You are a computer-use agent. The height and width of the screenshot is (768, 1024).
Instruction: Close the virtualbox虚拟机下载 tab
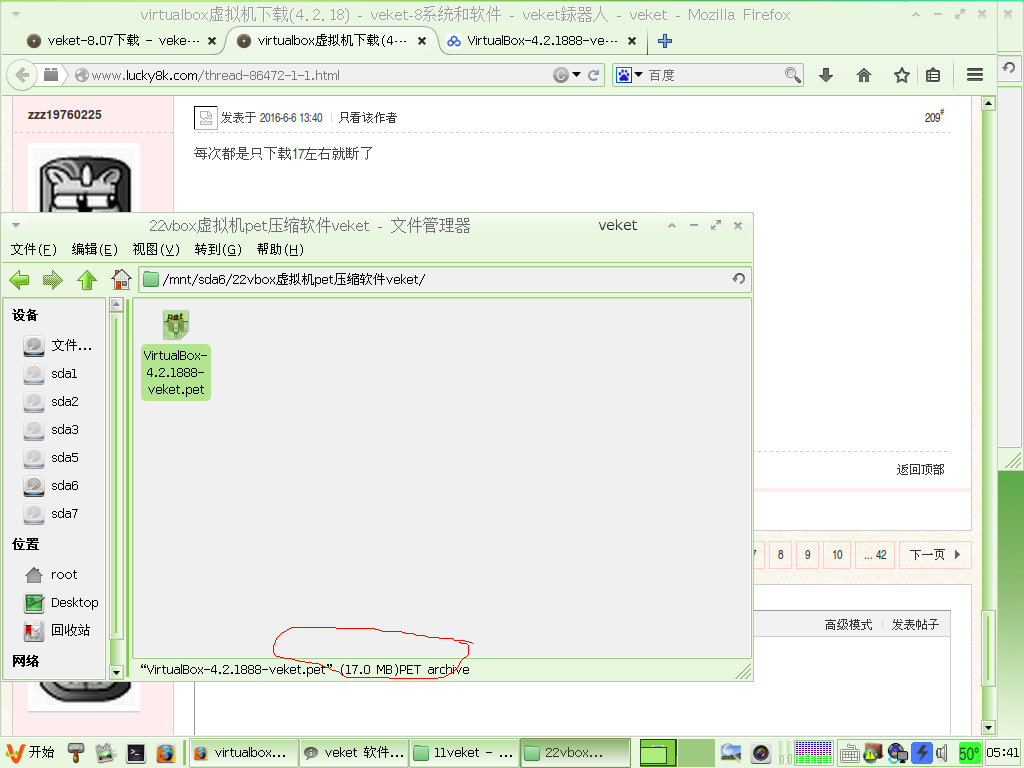click(x=422, y=40)
